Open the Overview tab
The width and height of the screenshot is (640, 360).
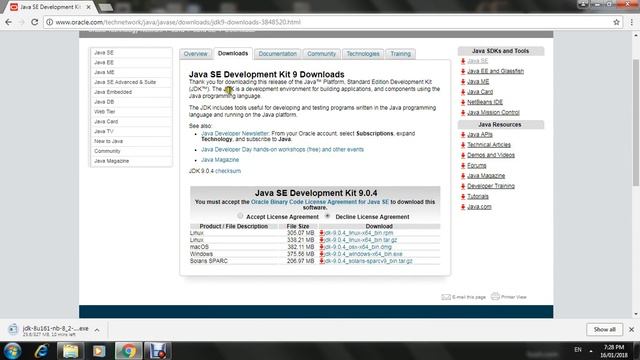point(196,54)
